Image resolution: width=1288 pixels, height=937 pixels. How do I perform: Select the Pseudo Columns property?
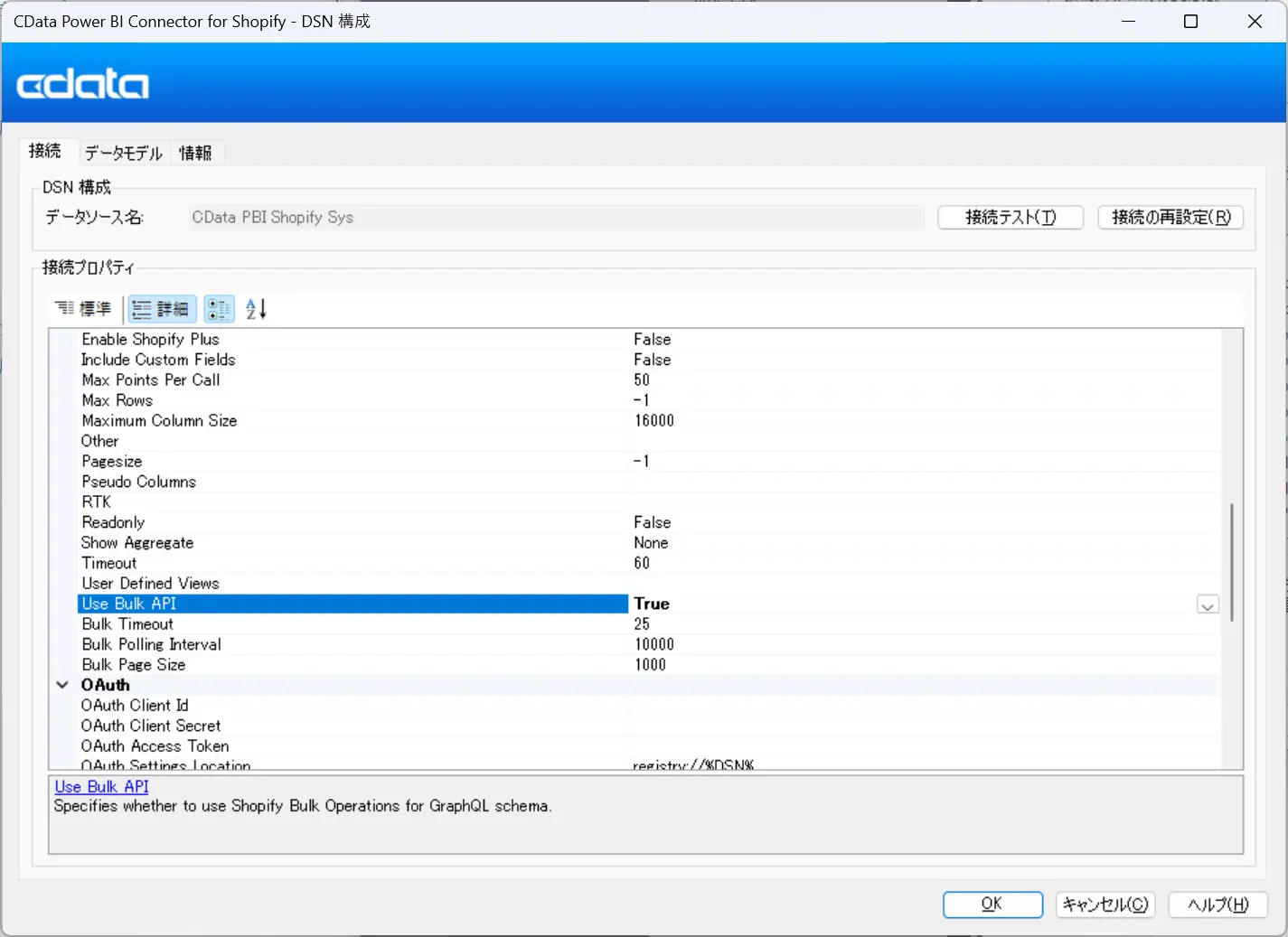(x=139, y=482)
